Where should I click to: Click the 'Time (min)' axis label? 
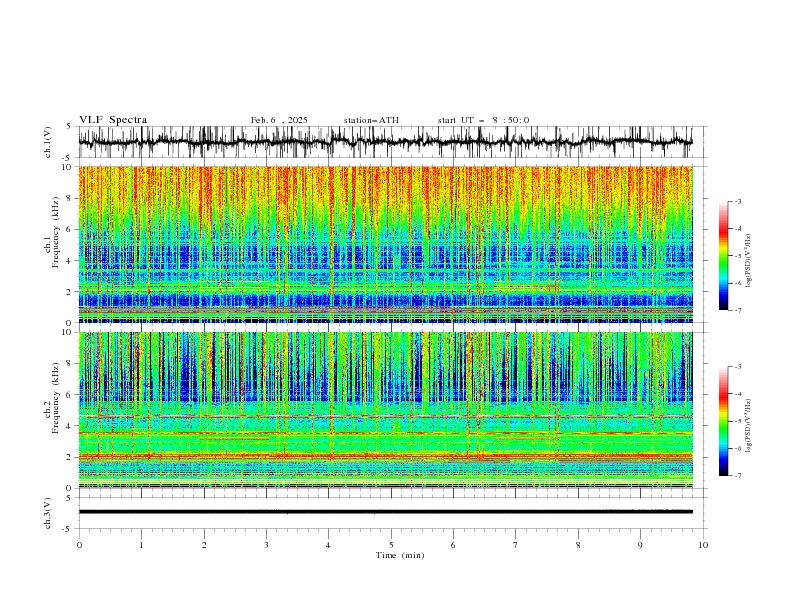point(400,555)
